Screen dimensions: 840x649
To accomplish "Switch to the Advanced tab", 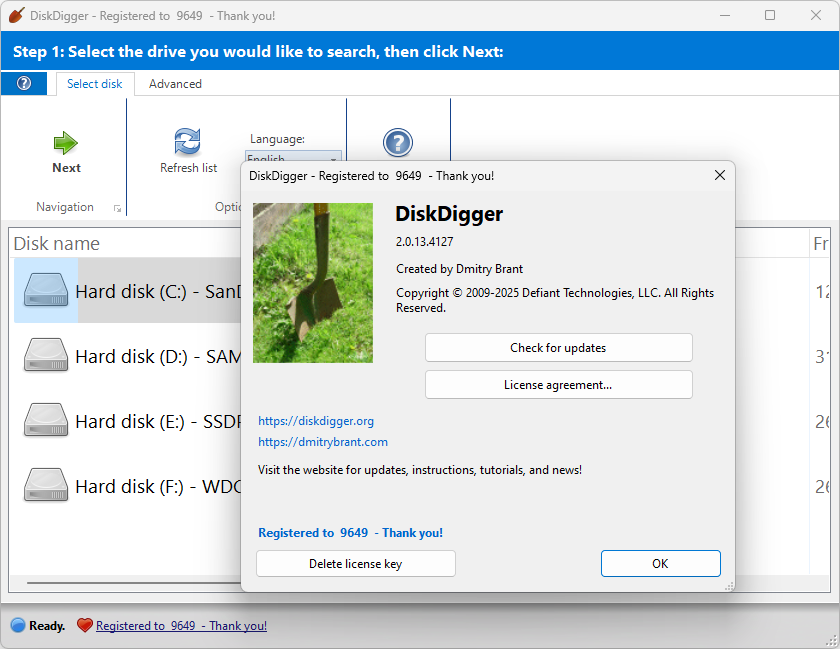I will click(175, 84).
